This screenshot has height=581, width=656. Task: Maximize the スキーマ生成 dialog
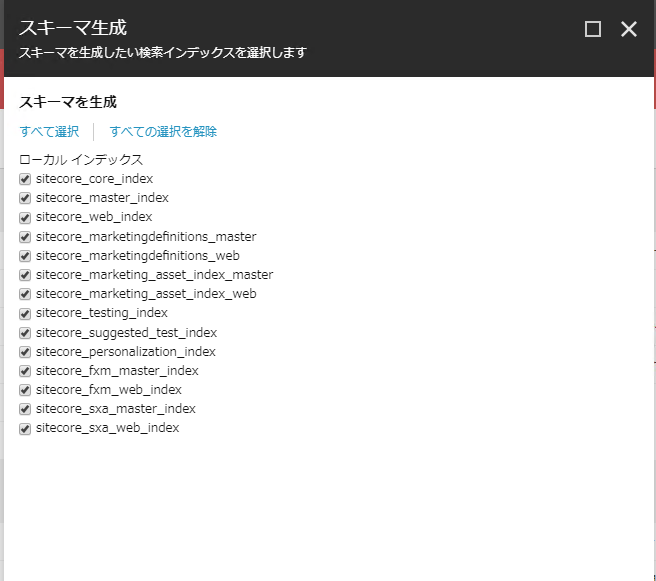593,29
